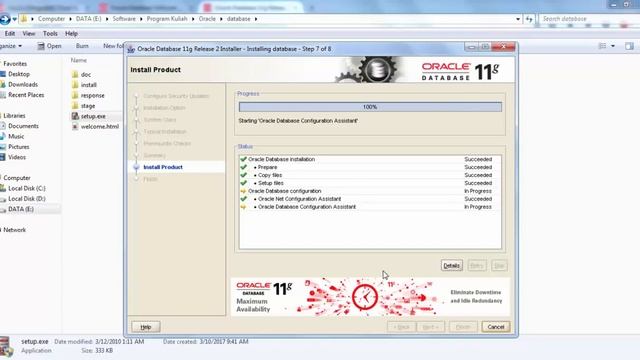Screen dimensions: 640x360
Task: Select the Oracle Database installation status row
Action: [370, 159]
